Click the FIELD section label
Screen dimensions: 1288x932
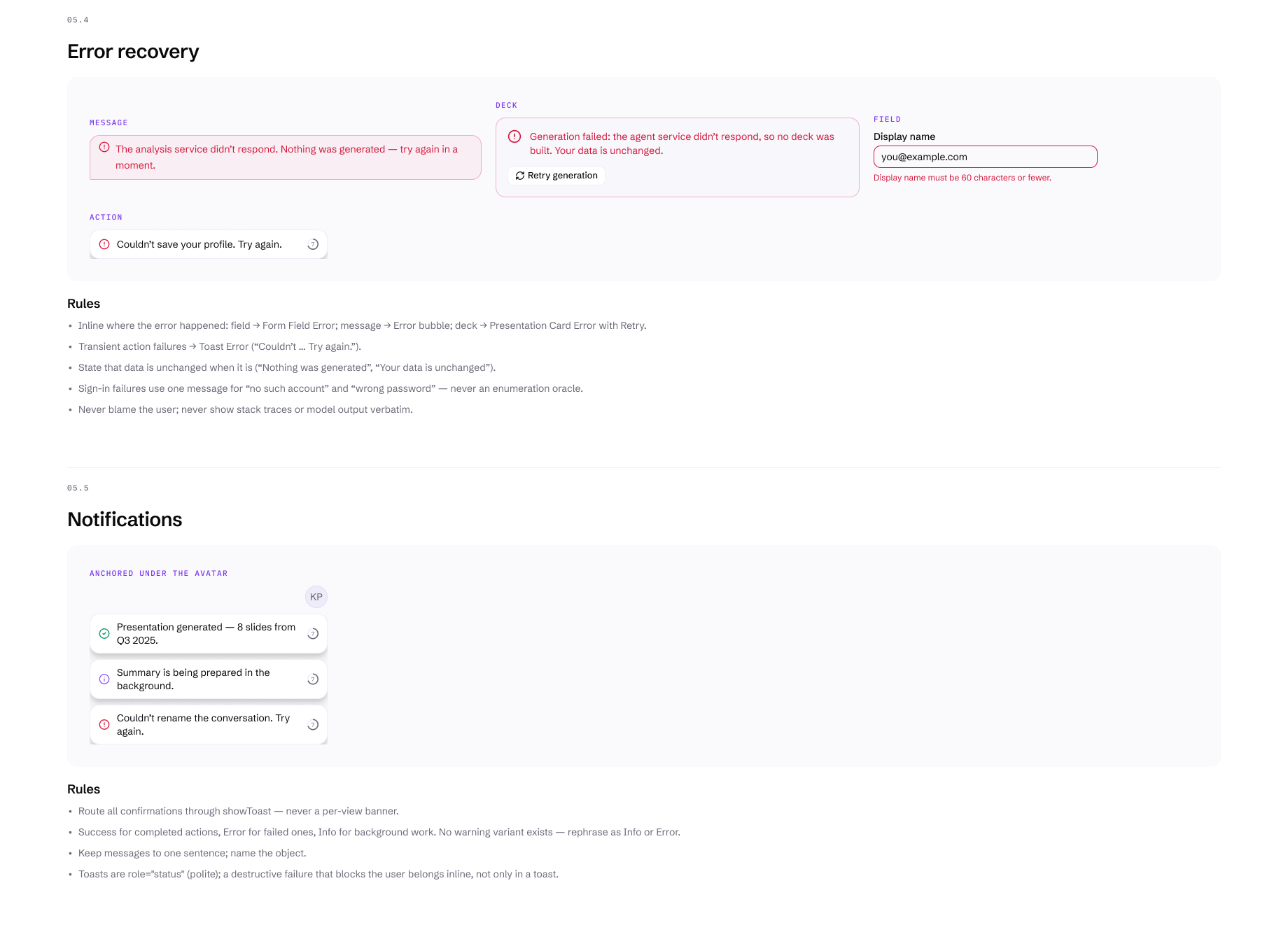point(887,120)
